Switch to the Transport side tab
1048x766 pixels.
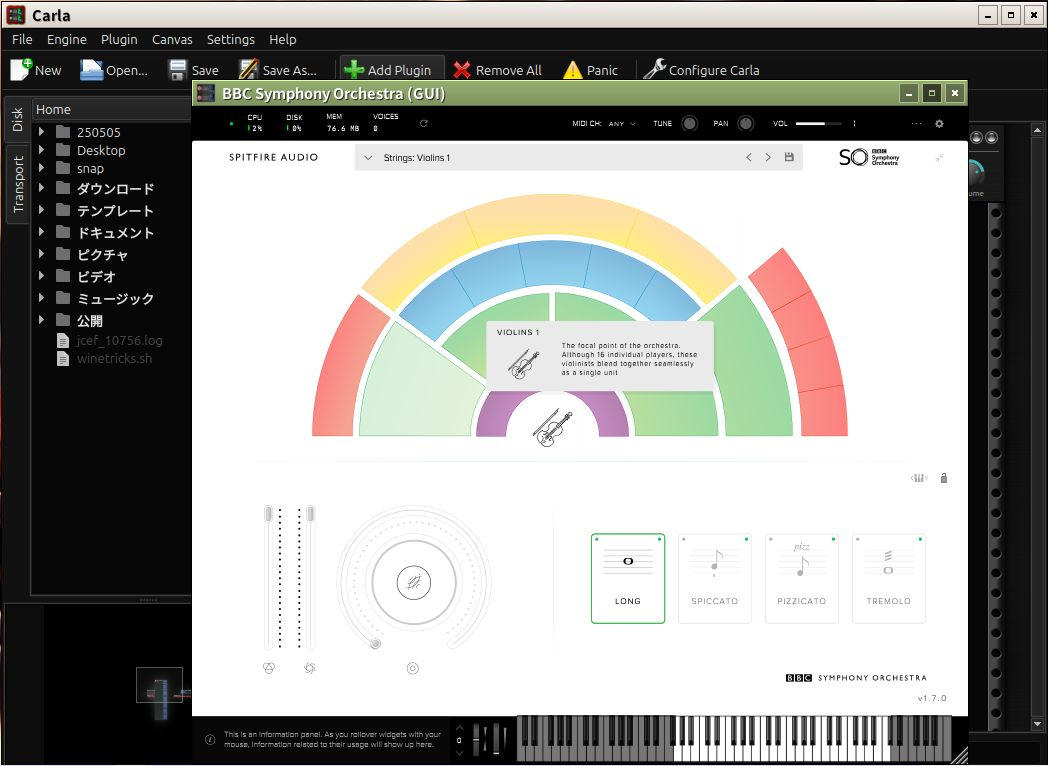18,184
